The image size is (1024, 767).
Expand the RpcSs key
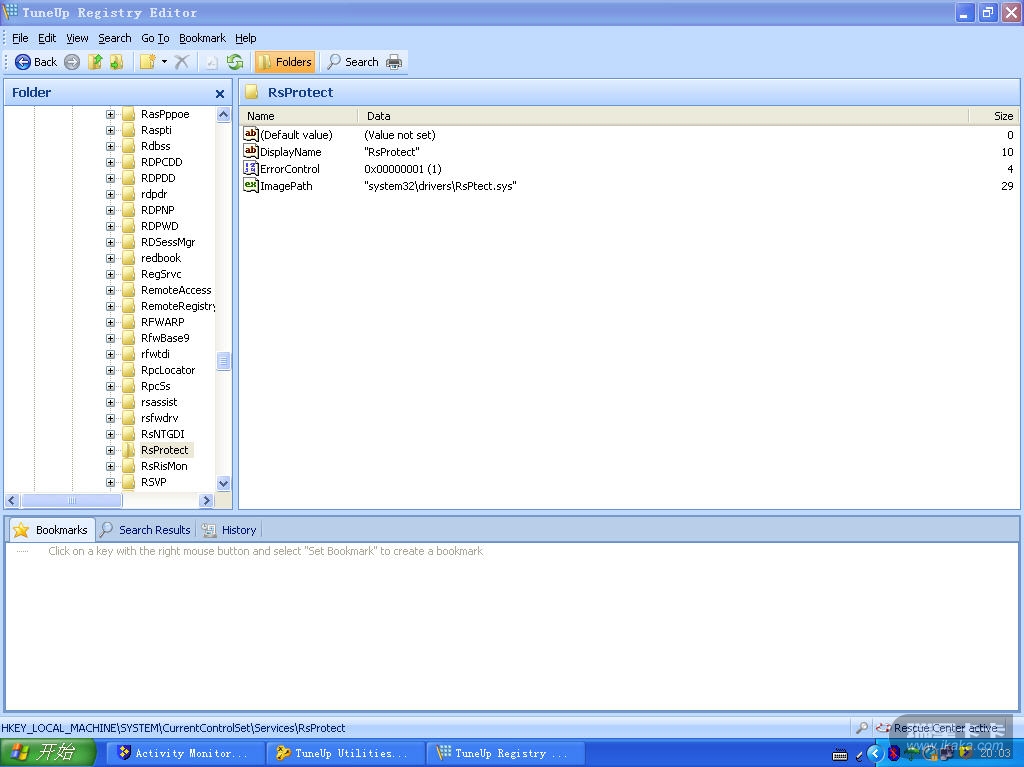(110, 386)
